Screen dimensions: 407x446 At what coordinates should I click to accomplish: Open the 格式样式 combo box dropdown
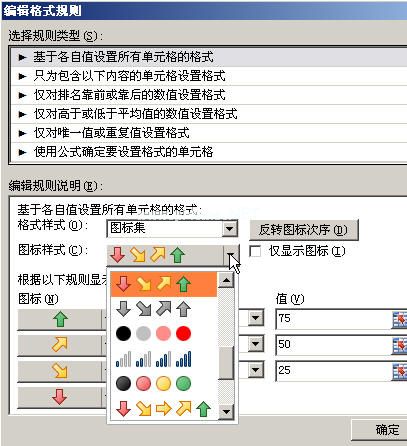[229, 229]
